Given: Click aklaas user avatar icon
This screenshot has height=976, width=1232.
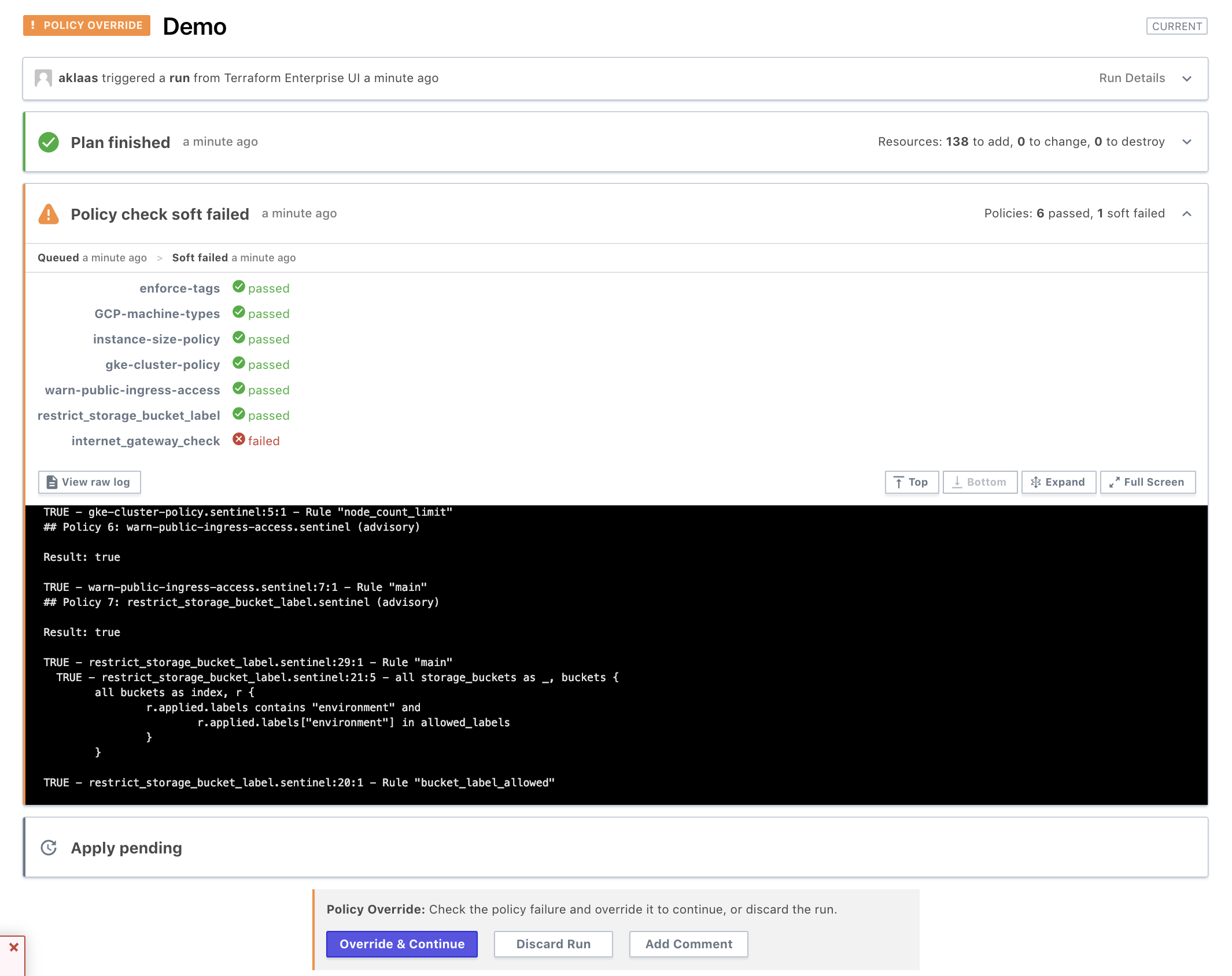Looking at the screenshot, I should point(43,78).
